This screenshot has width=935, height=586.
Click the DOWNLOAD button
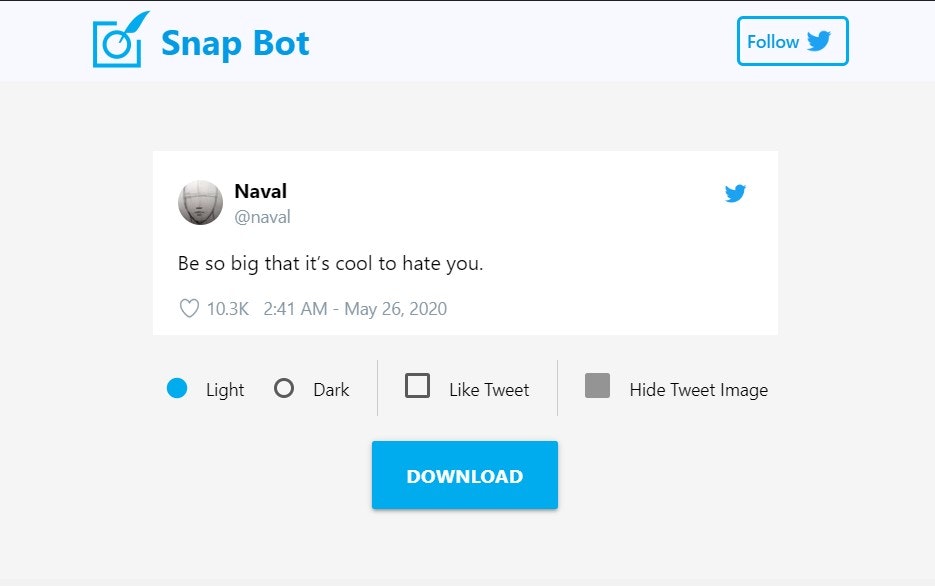click(x=464, y=474)
